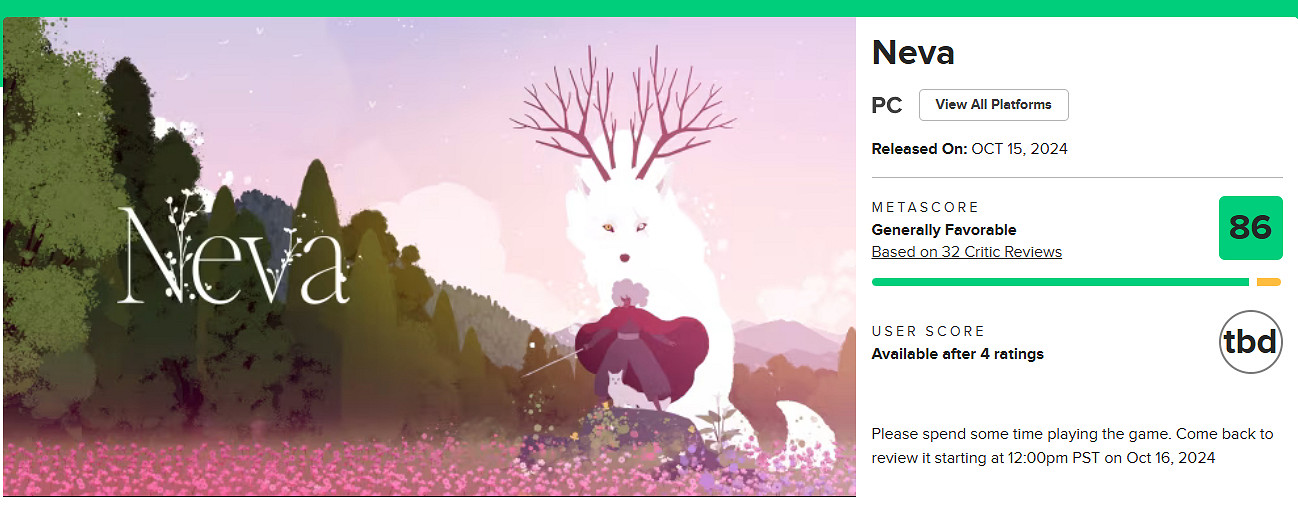The height and width of the screenshot is (507, 1298).
Task: Open the Based on 32 Critic Reviews link
Action: click(967, 252)
